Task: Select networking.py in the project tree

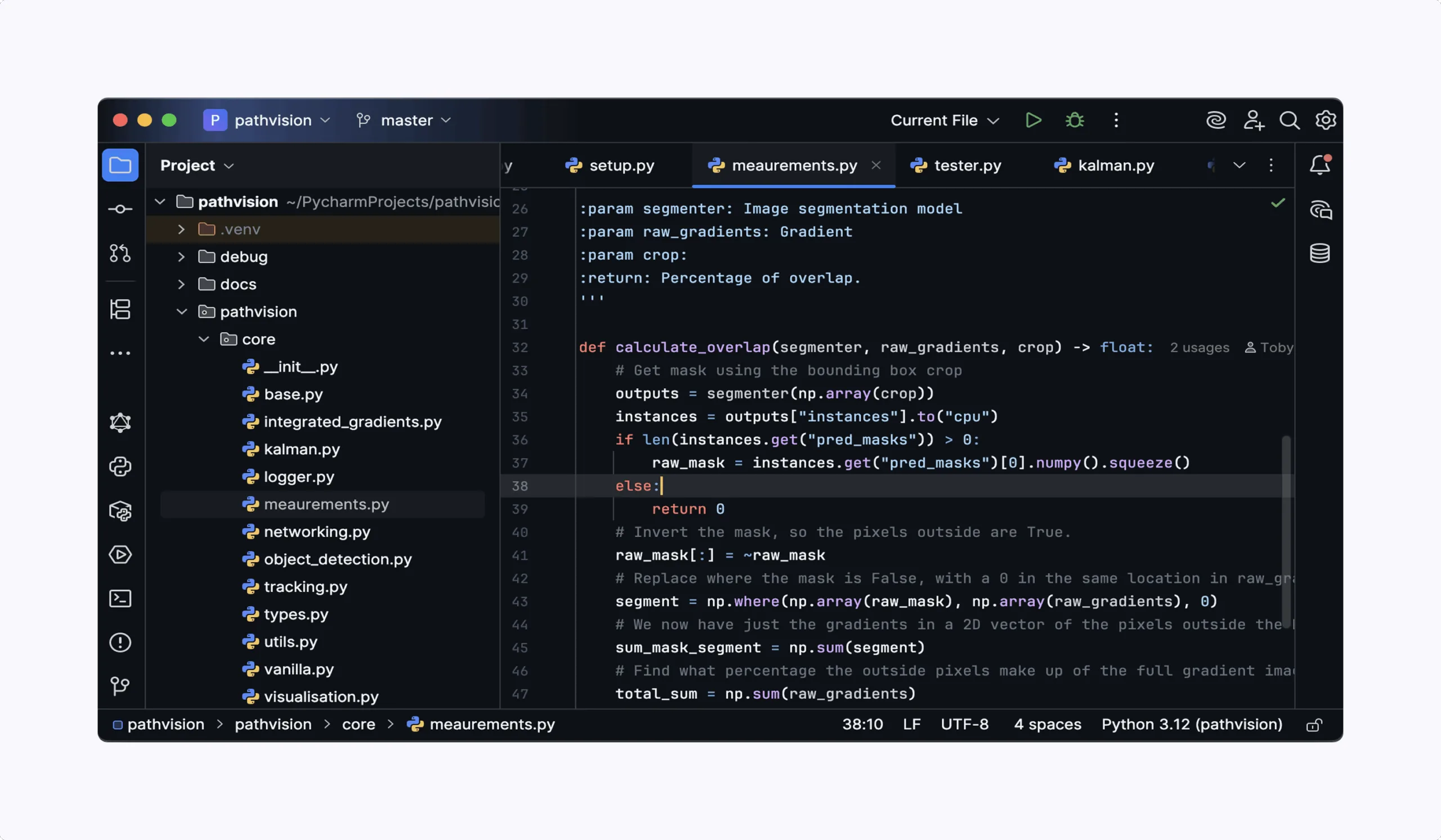Action: 317,532
